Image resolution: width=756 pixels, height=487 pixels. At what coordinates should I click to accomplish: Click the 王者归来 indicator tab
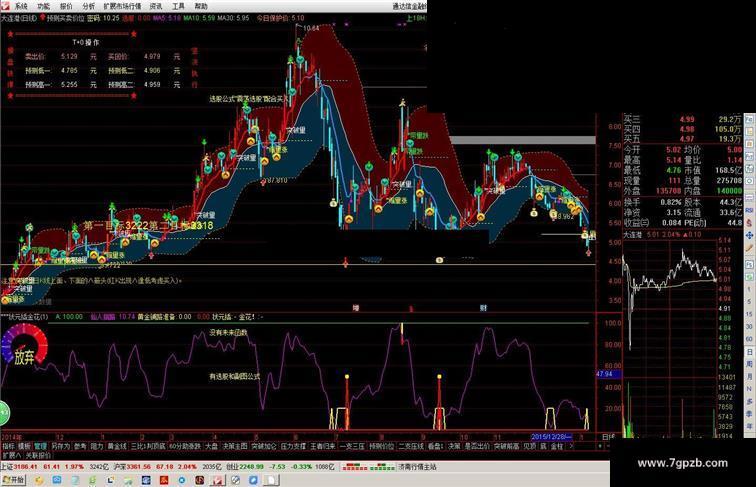click(x=323, y=446)
